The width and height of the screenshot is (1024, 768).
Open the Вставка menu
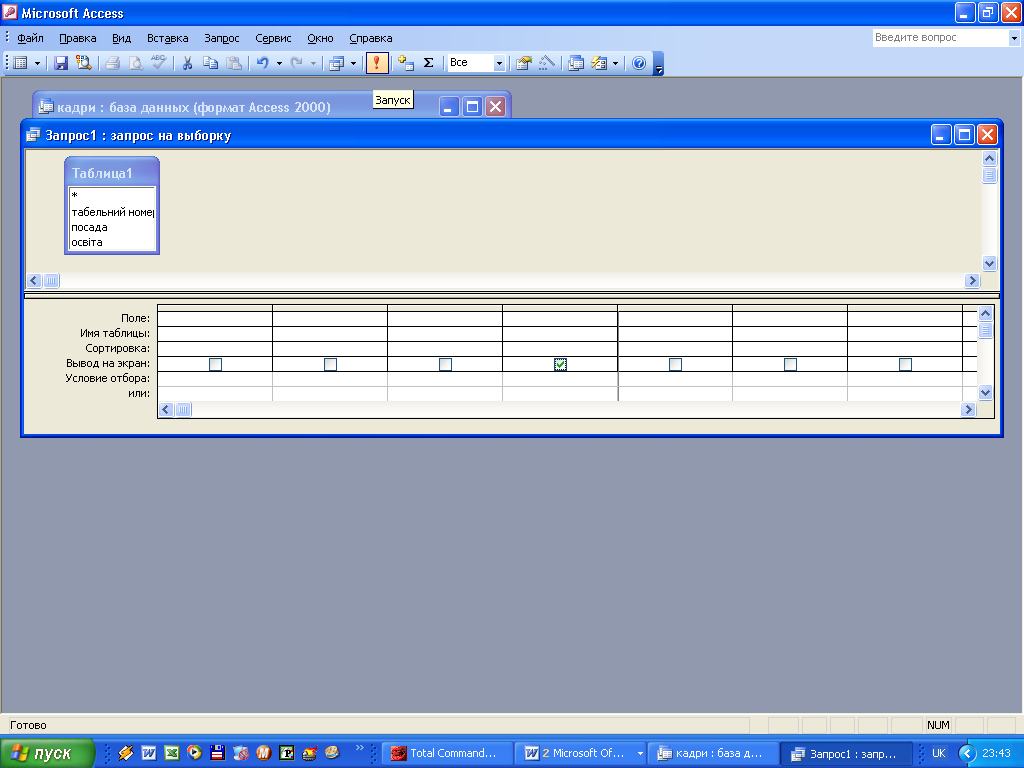pos(167,38)
